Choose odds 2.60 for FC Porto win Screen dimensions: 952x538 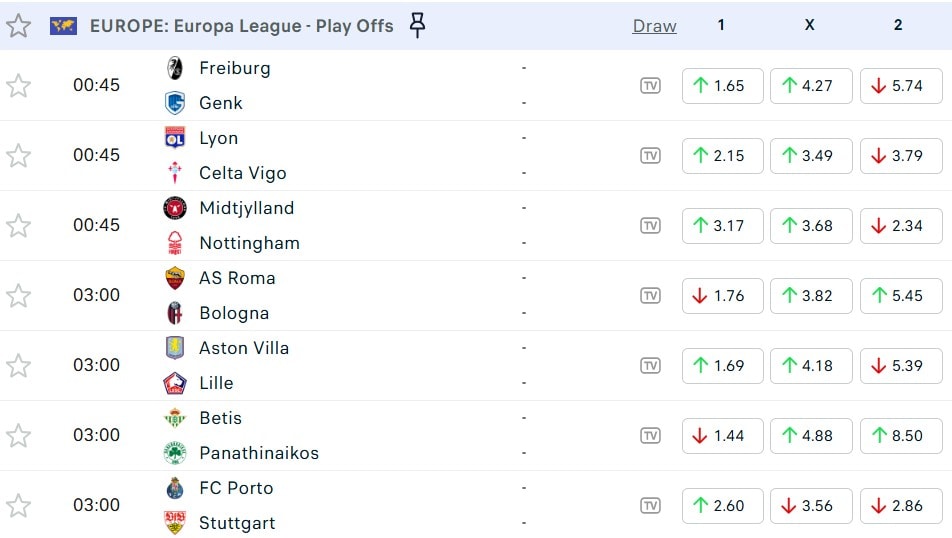(x=722, y=506)
